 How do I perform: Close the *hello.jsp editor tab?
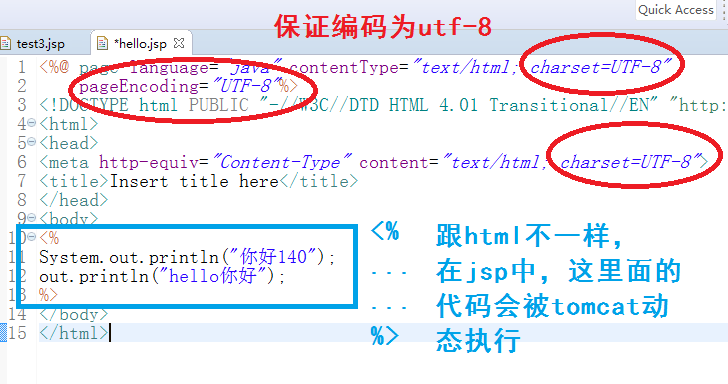pyautogui.click(x=179, y=44)
